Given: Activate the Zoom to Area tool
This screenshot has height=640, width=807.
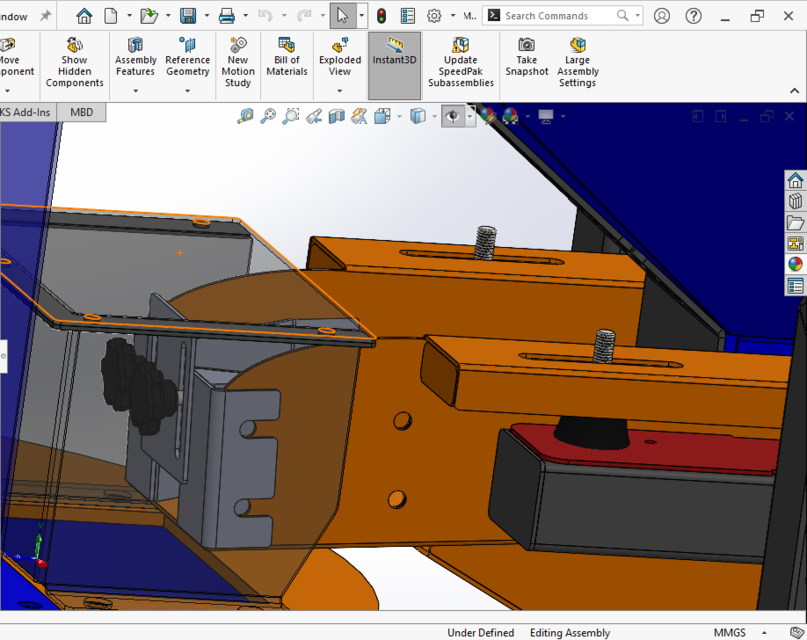Looking at the screenshot, I should tap(291, 116).
